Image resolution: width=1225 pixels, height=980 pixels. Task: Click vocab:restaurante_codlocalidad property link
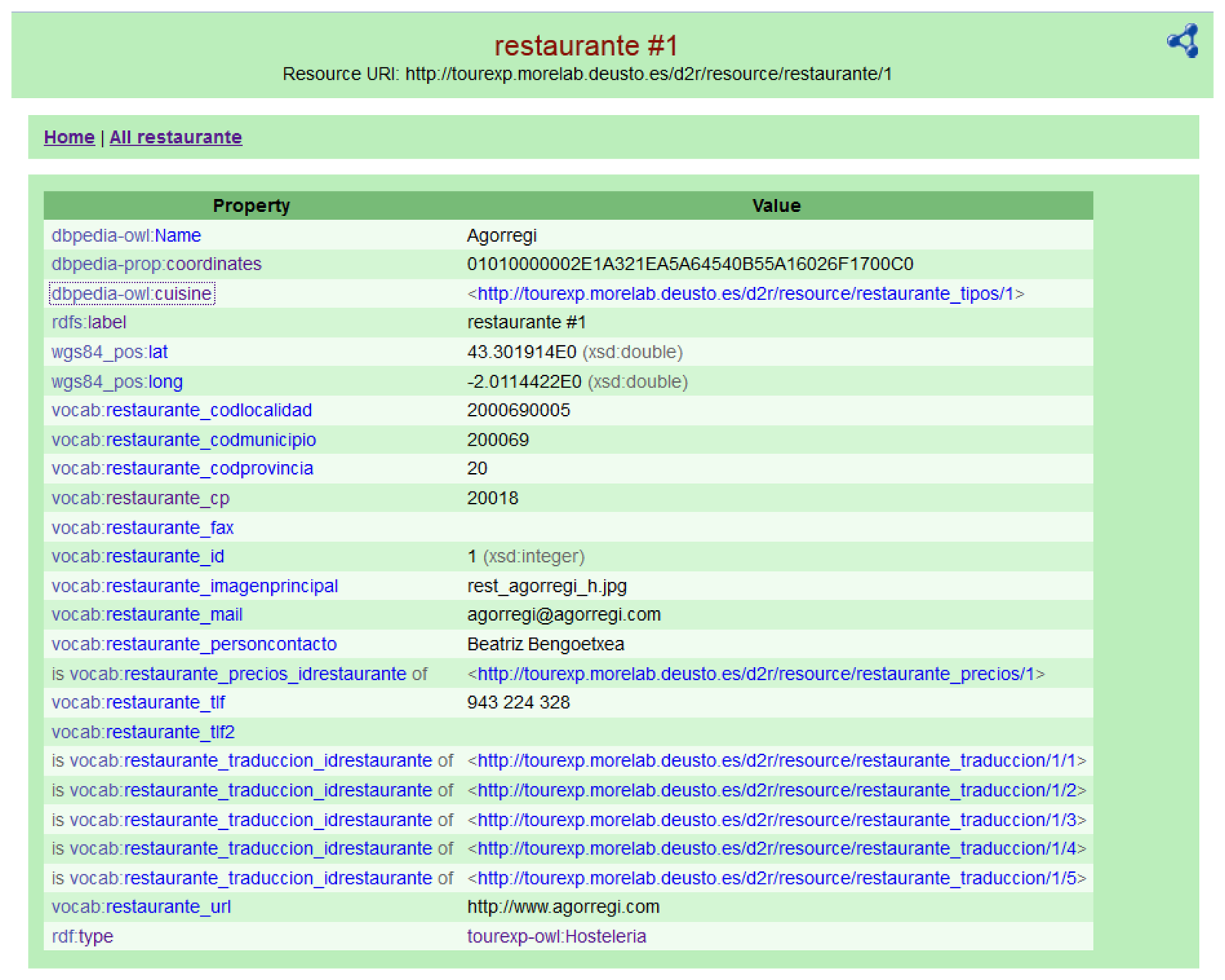click(x=181, y=410)
